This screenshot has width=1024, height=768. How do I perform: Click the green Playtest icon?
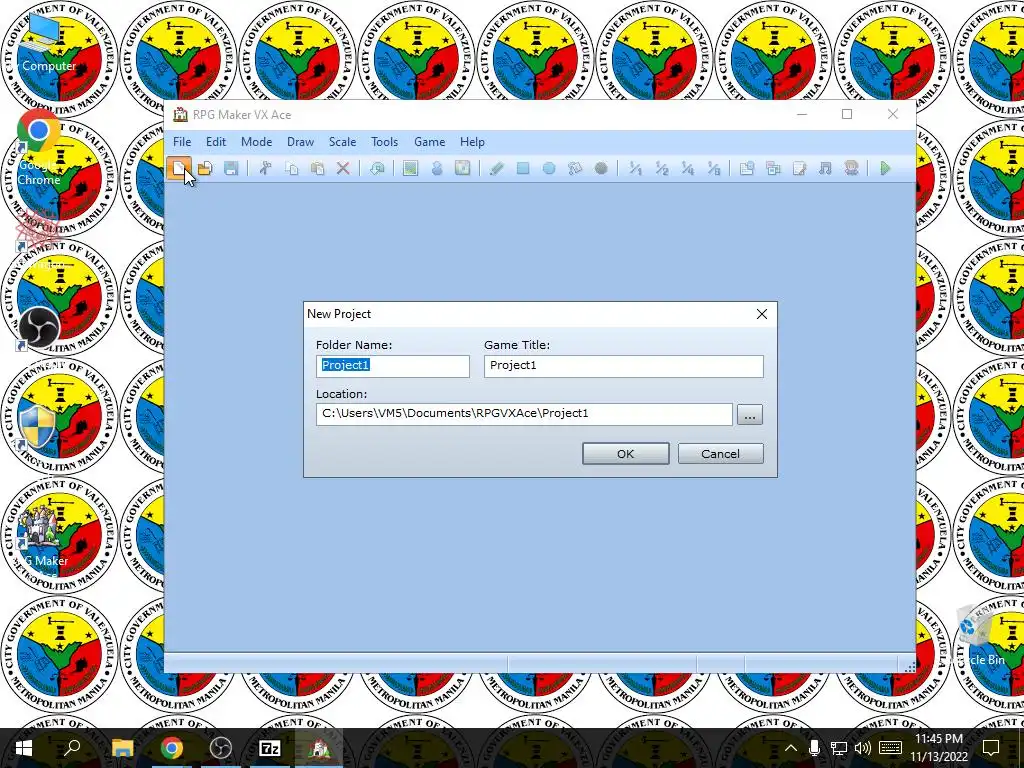tap(886, 168)
